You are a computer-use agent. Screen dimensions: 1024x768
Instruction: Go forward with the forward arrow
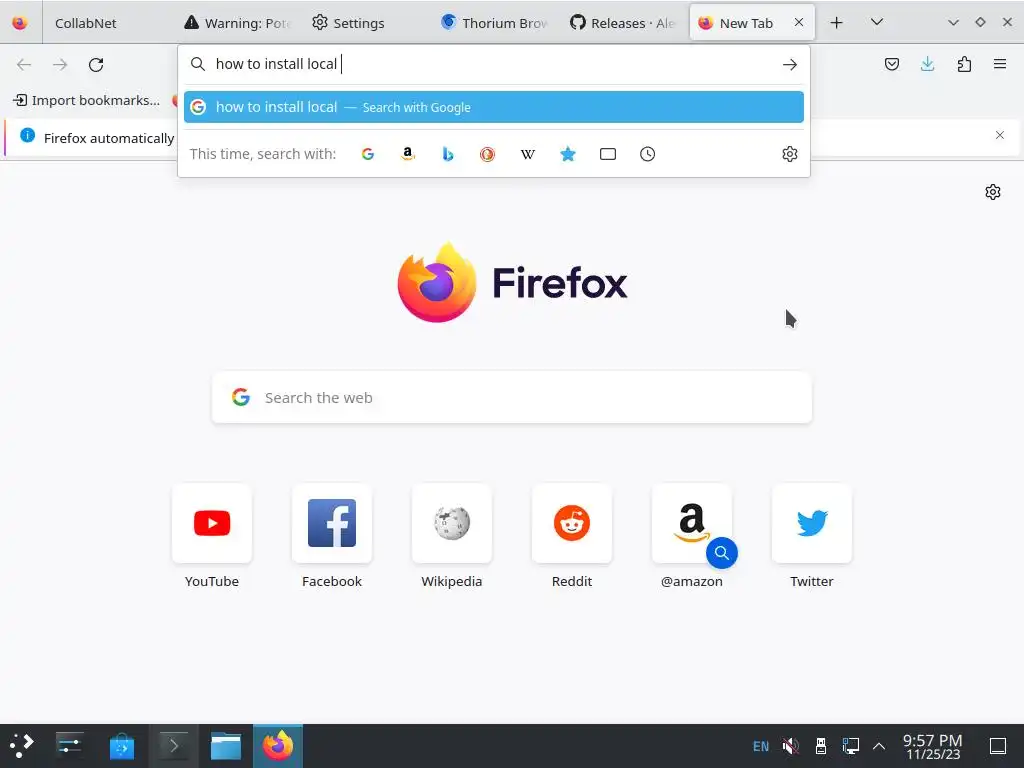coord(60,64)
